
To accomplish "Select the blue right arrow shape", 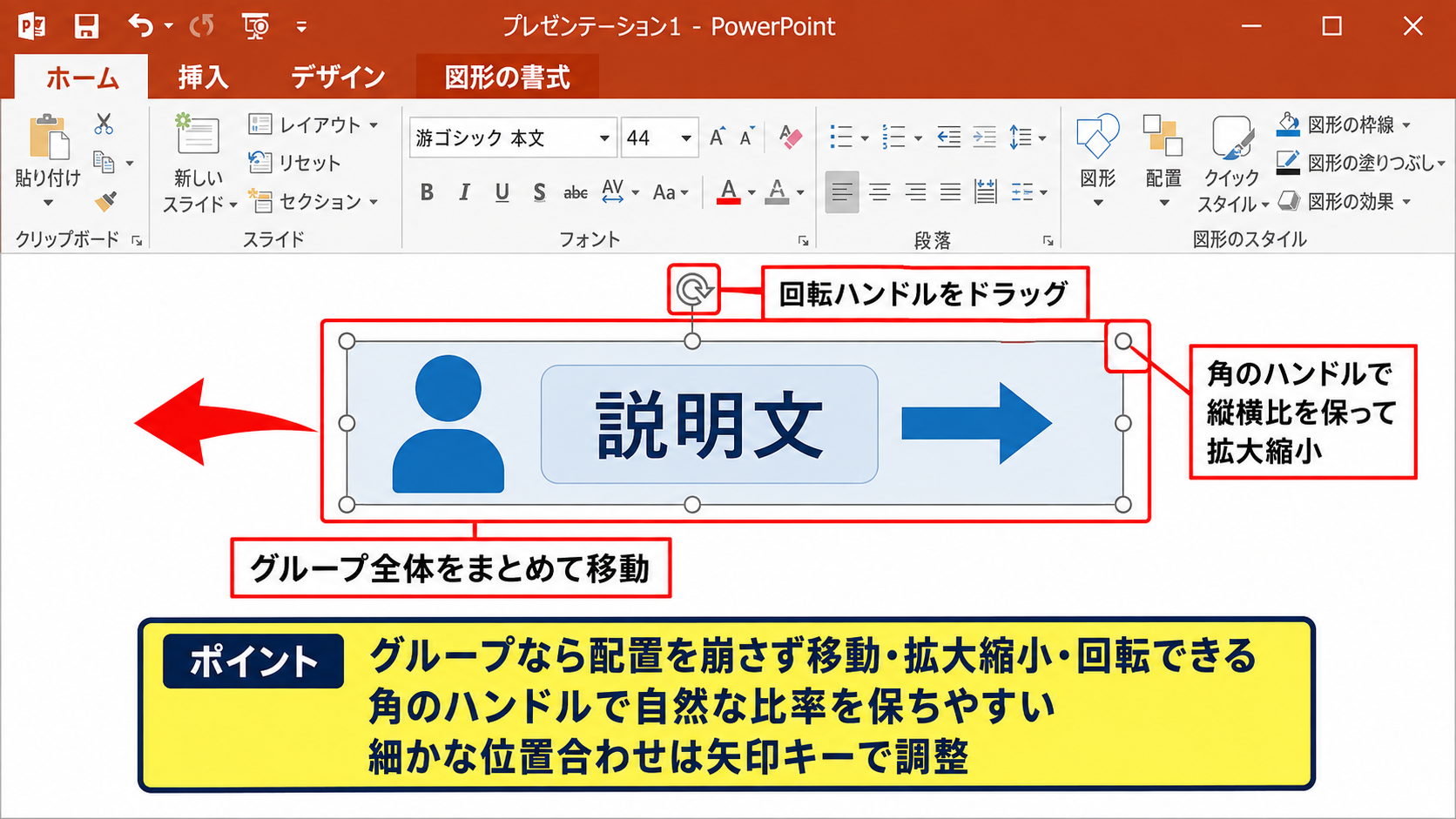I will tap(977, 423).
